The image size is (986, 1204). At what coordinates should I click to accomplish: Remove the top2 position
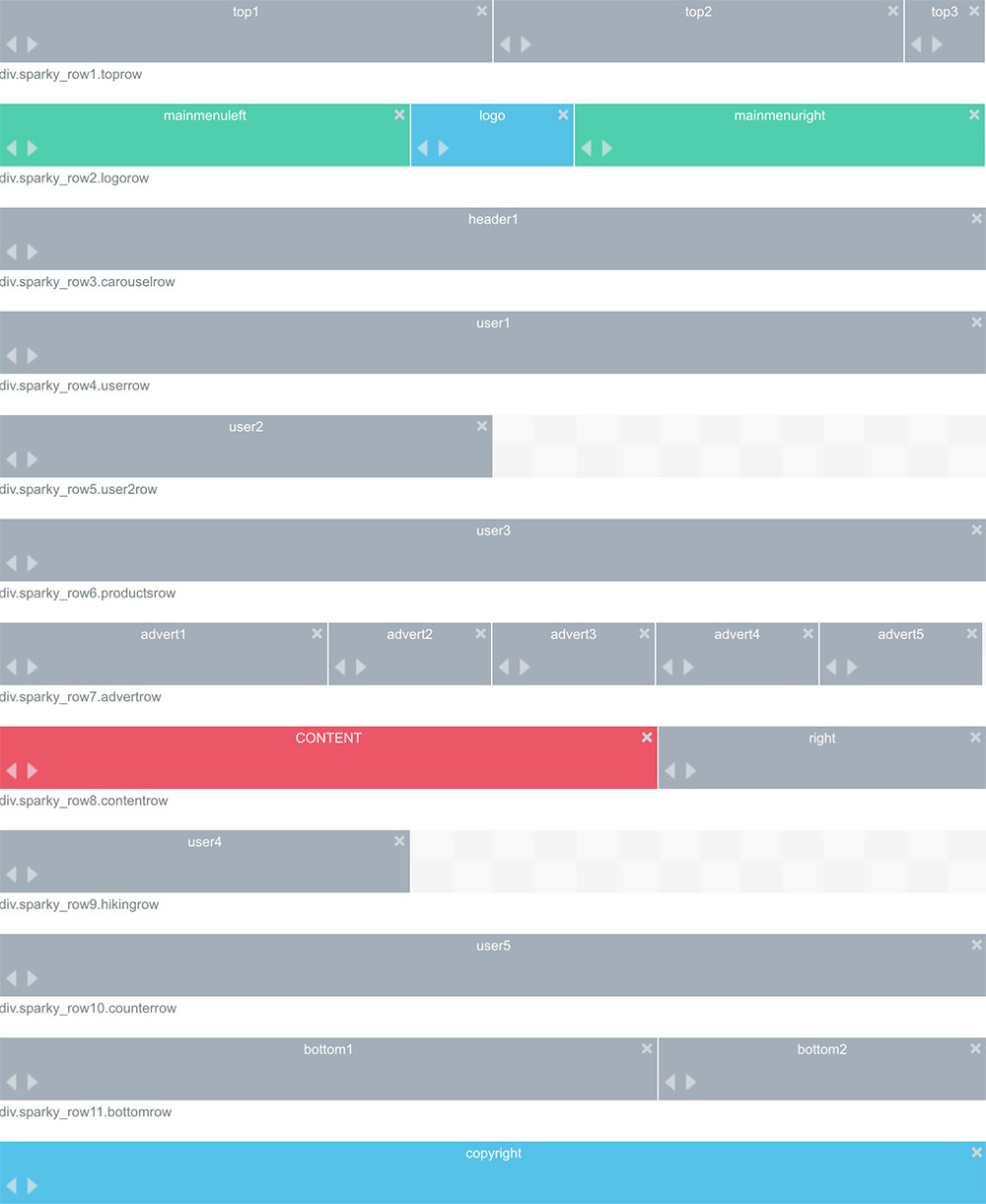point(892,11)
